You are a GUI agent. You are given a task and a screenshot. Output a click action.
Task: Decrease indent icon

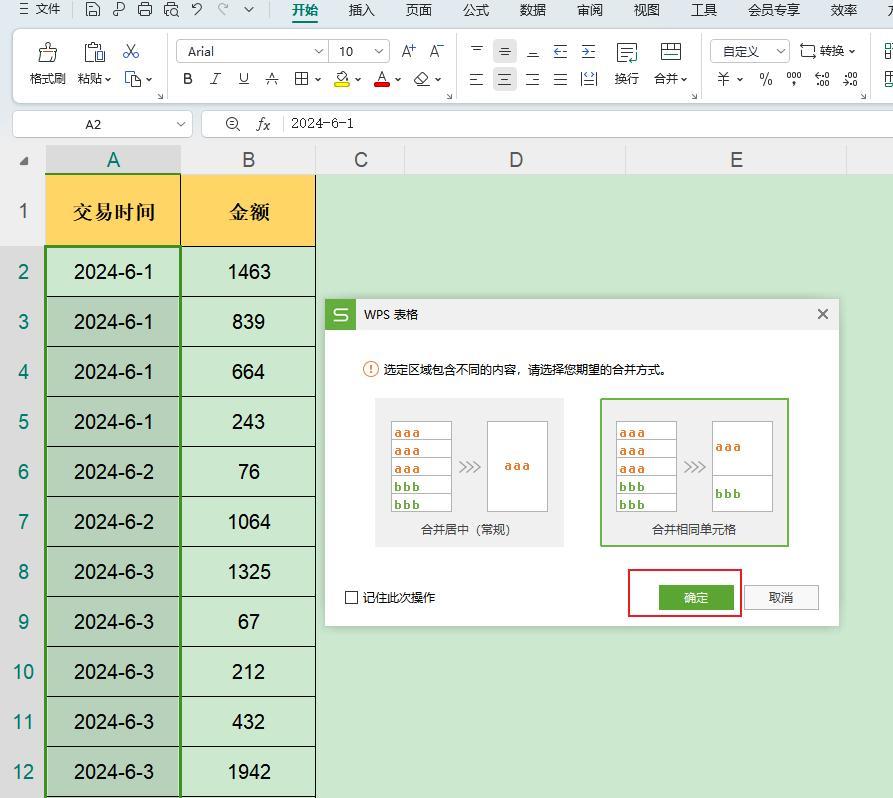tap(560, 51)
